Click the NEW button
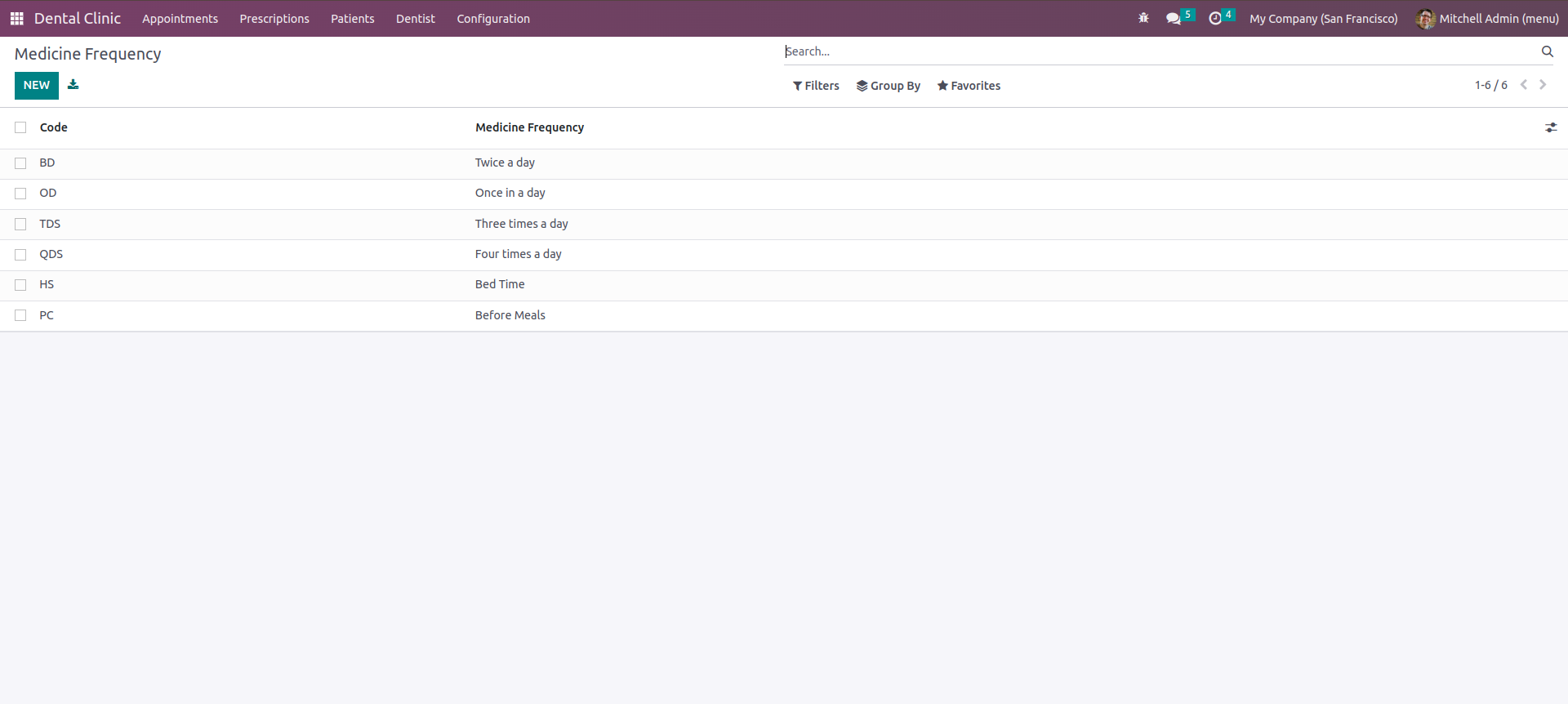This screenshot has width=1568, height=704. [x=37, y=85]
